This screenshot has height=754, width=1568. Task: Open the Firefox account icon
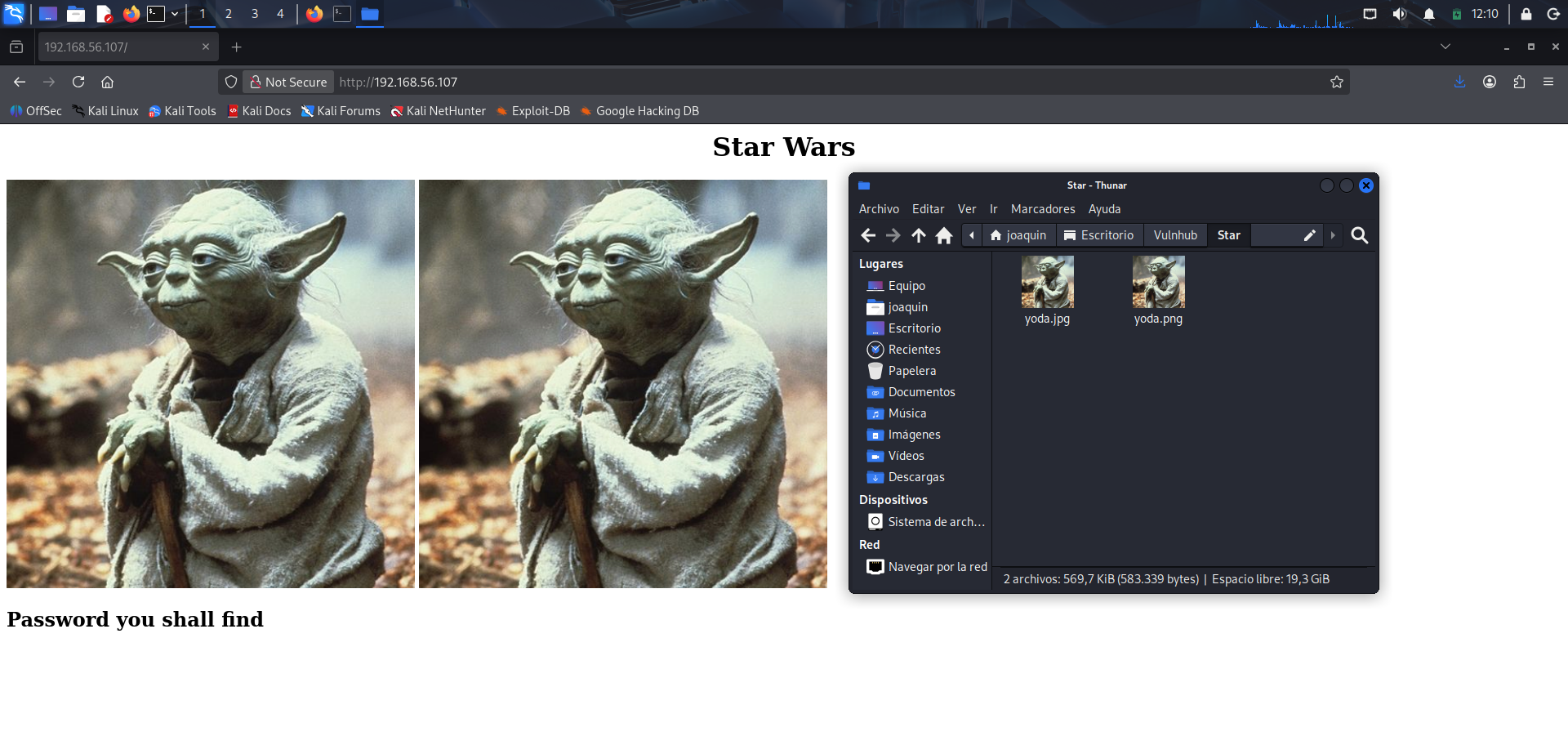1489,82
